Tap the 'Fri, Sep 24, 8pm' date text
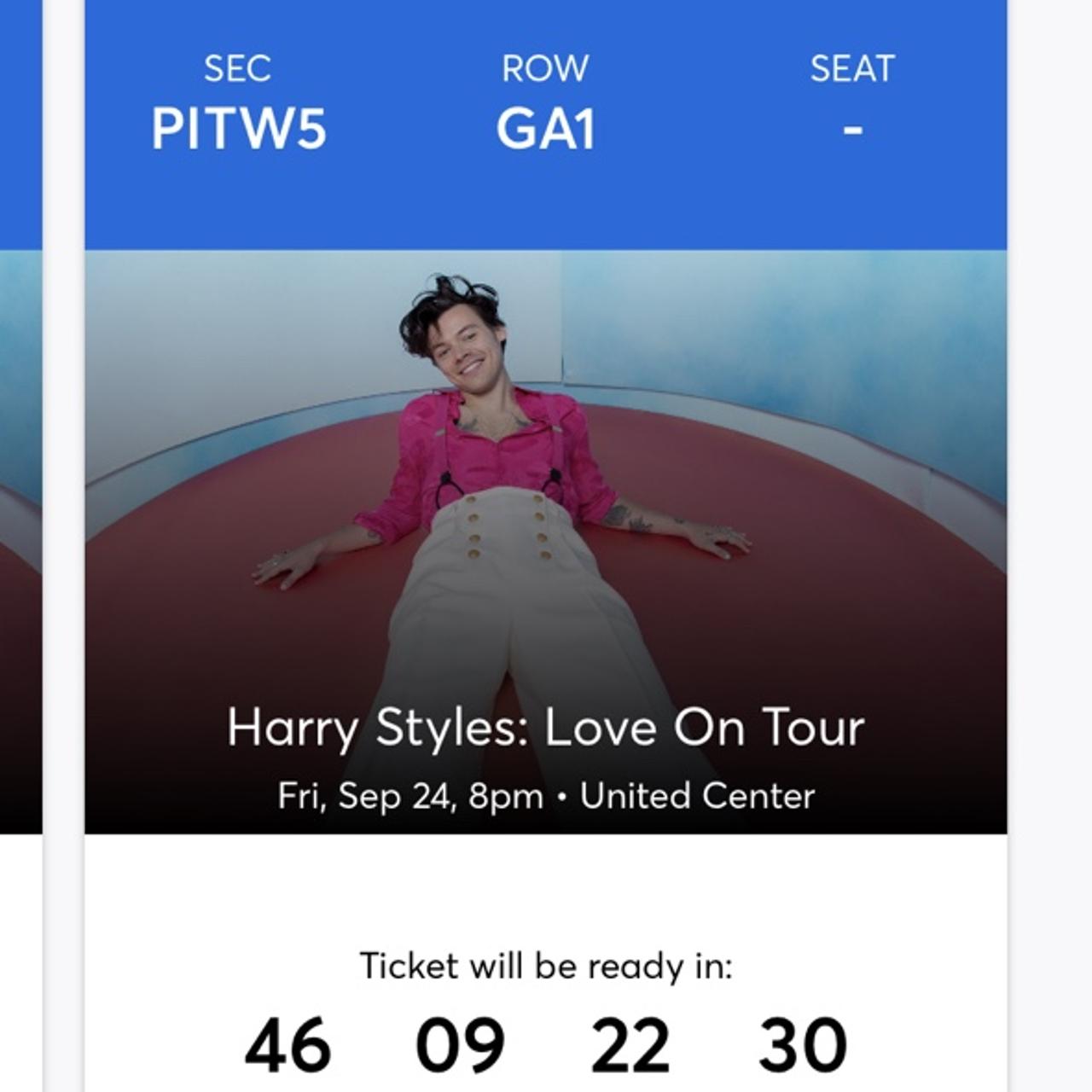1092x1092 pixels. pyautogui.click(x=412, y=797)
